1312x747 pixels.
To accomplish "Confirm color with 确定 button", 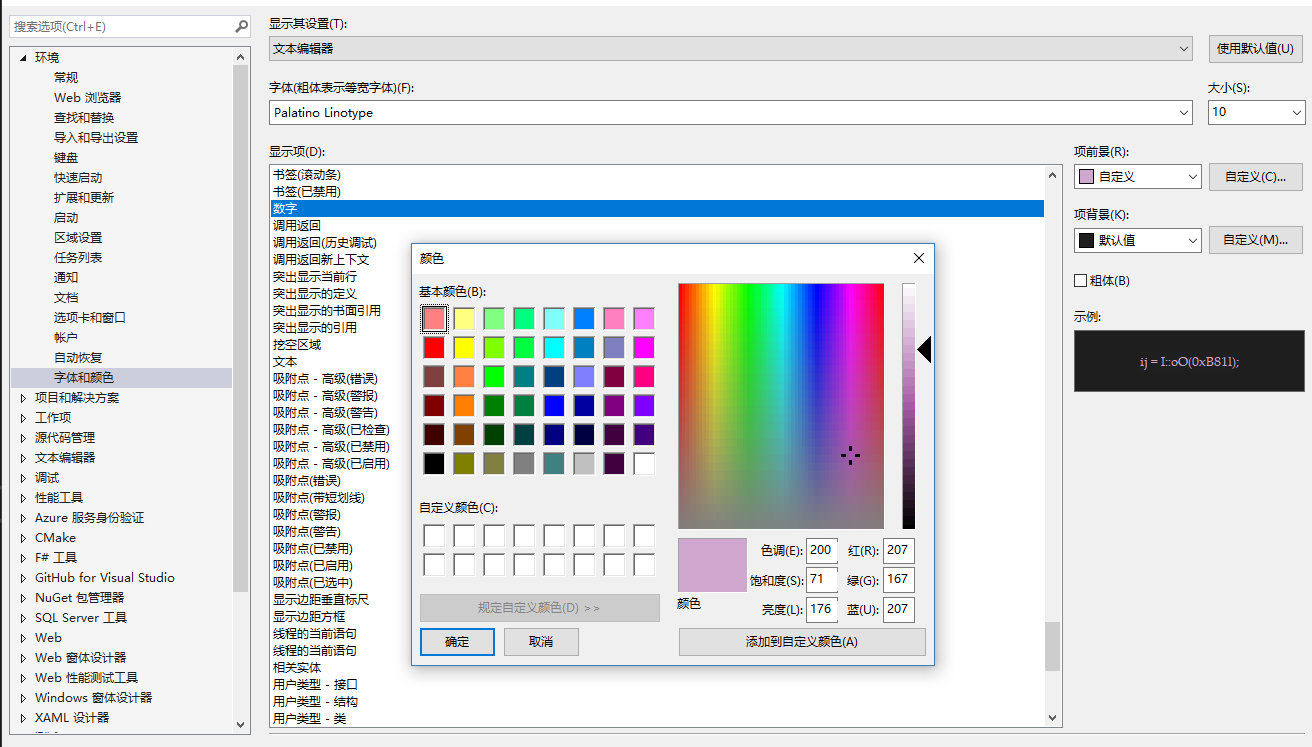I will (457, 642).
